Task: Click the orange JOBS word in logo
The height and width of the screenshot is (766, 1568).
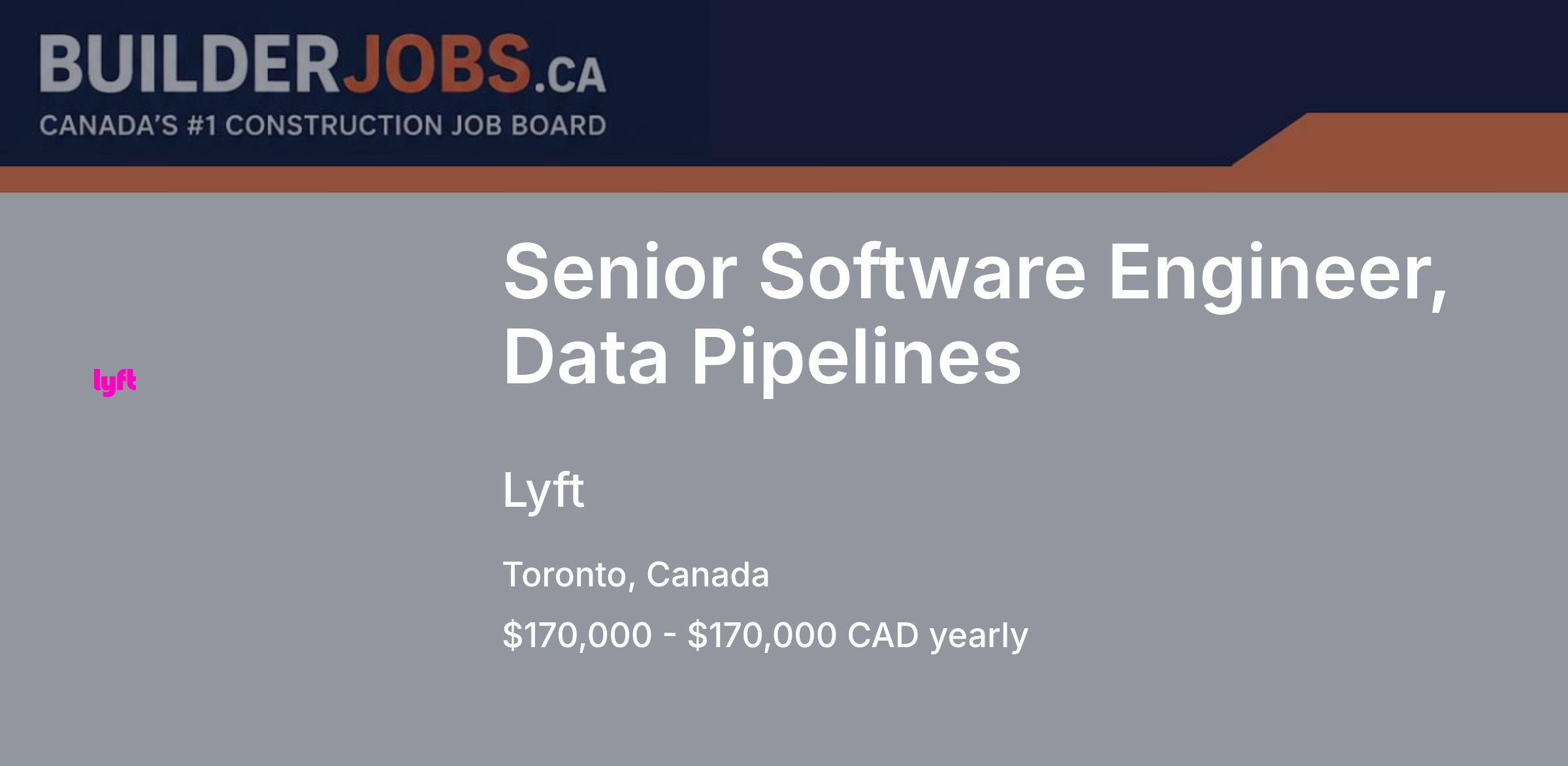Action: tap(436, 64)
